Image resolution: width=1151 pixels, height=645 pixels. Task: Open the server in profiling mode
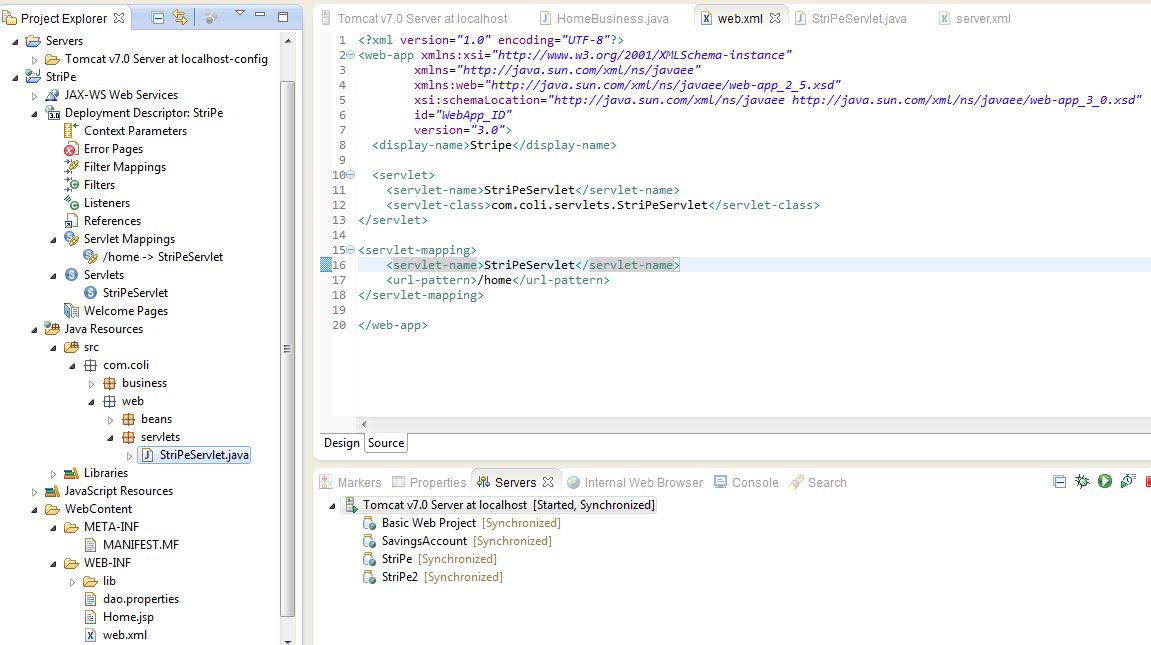tap(1127, 481)
